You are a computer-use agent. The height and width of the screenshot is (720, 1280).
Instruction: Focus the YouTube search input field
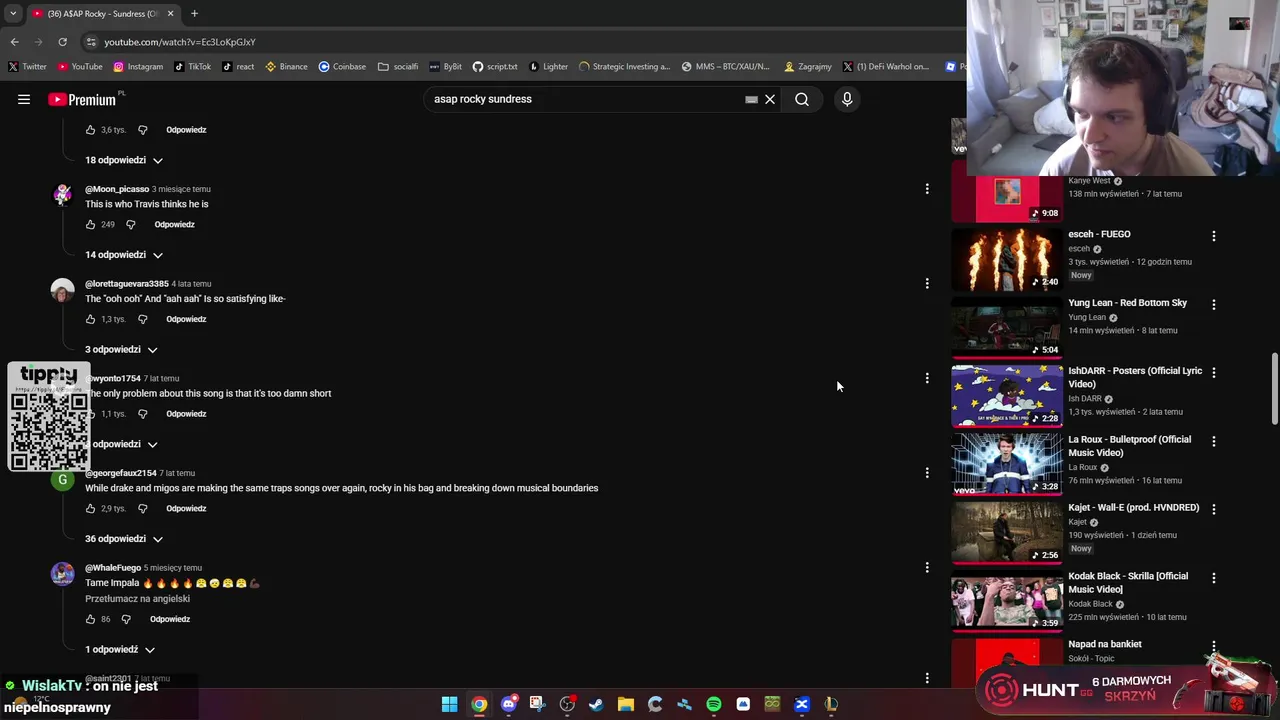(585, 99)
